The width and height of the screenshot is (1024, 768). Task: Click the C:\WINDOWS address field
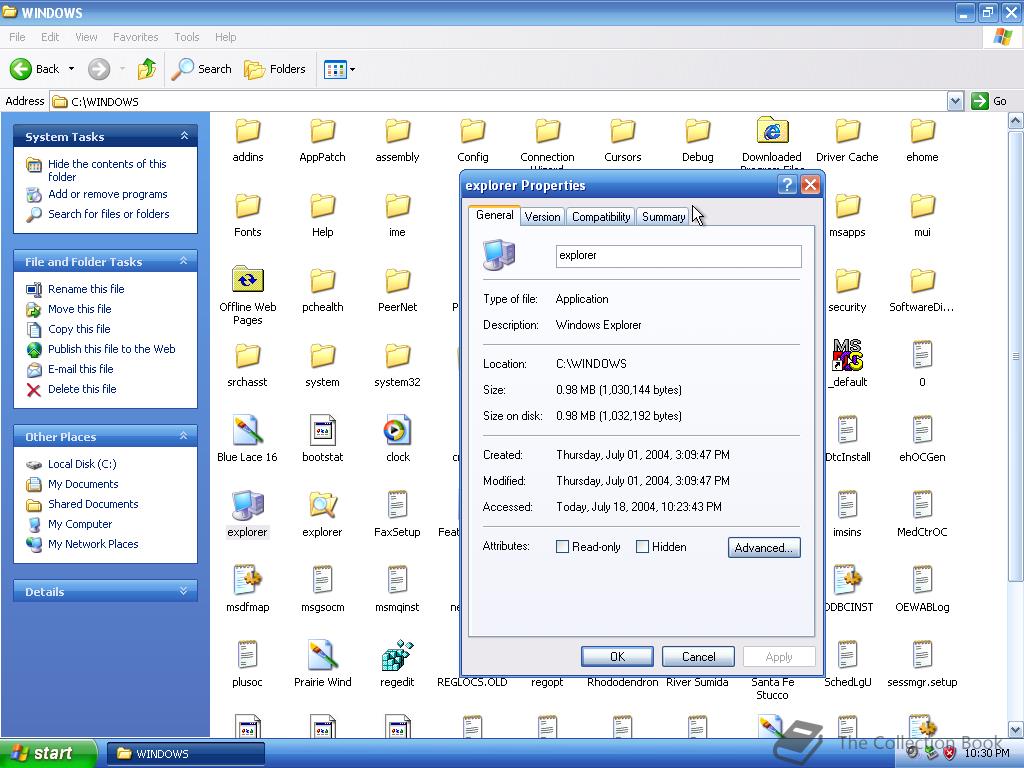coord(500,101)
